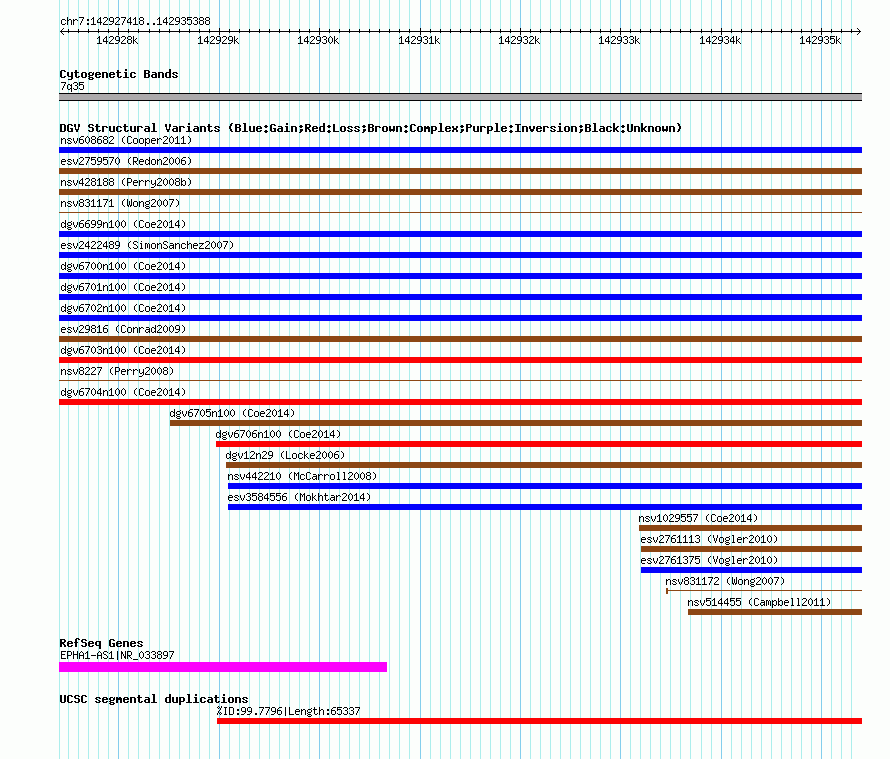The width and height of the screenshot is (890, 759).
Task: Select the red bar under dgv6703n100
Action: click(x=460, y=360)
